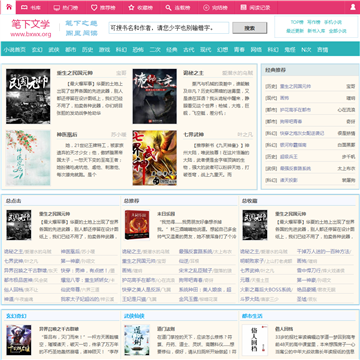Image resolution: width=360 pixels, height=360 pixels.
Task: Select the 现代 category in teal menu
Action: click(x=205, y=50)
